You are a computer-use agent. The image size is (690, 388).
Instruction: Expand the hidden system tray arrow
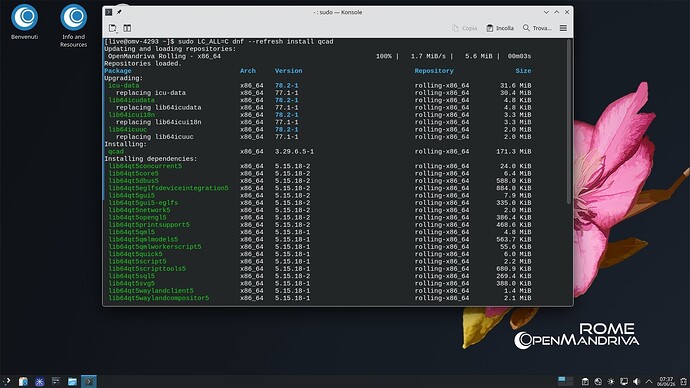coord(649,381)
